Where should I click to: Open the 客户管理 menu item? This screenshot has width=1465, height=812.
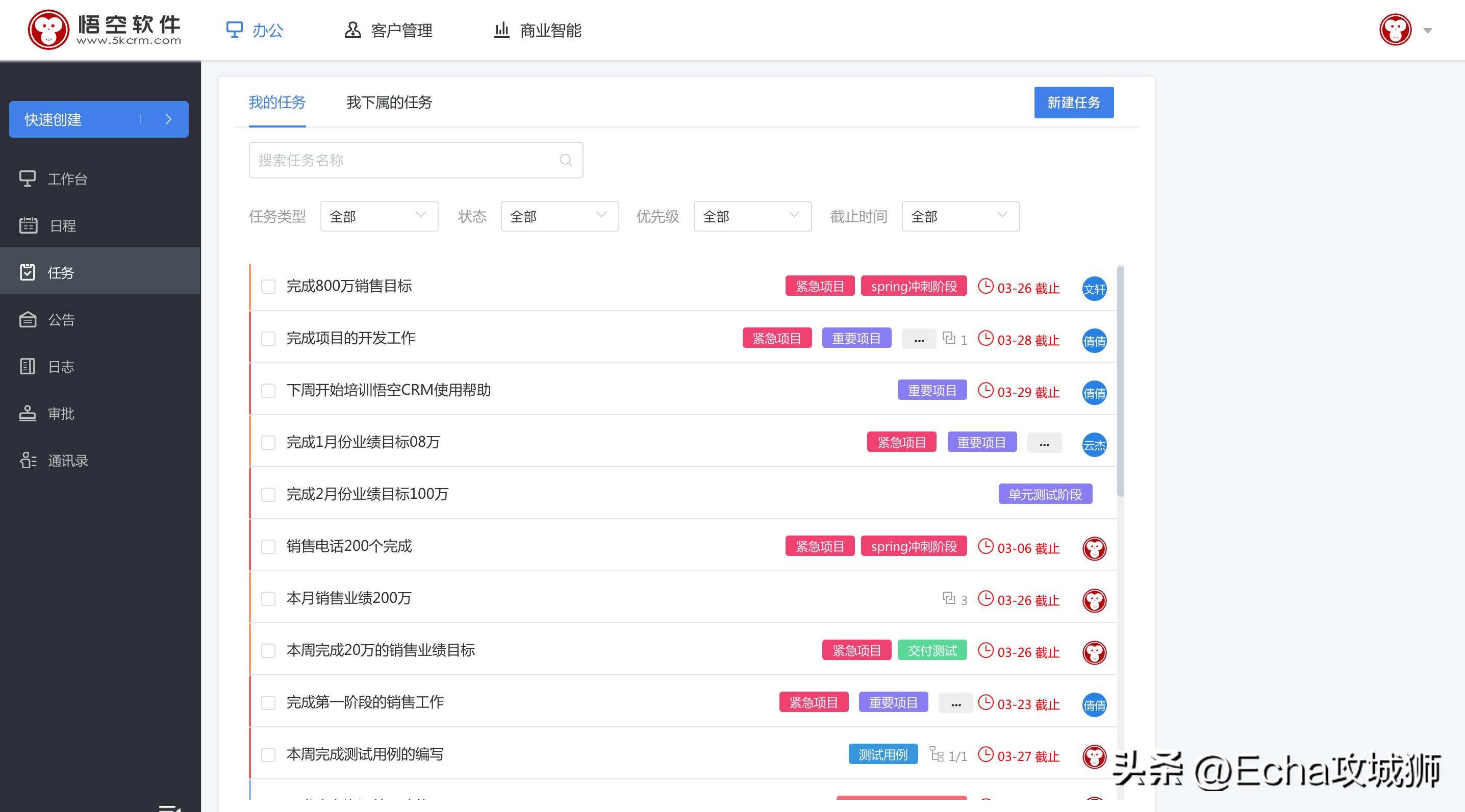(400, 30)
